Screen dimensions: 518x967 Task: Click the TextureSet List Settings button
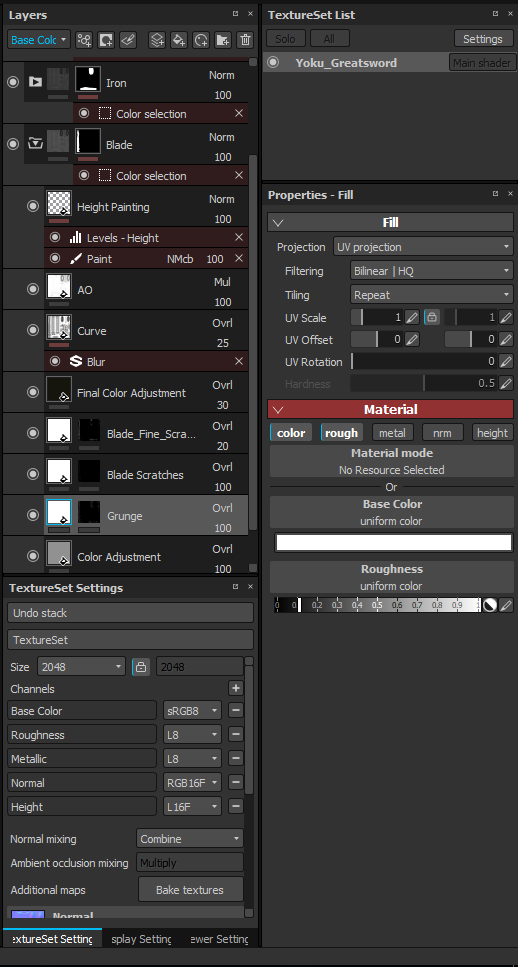point(483,39)
